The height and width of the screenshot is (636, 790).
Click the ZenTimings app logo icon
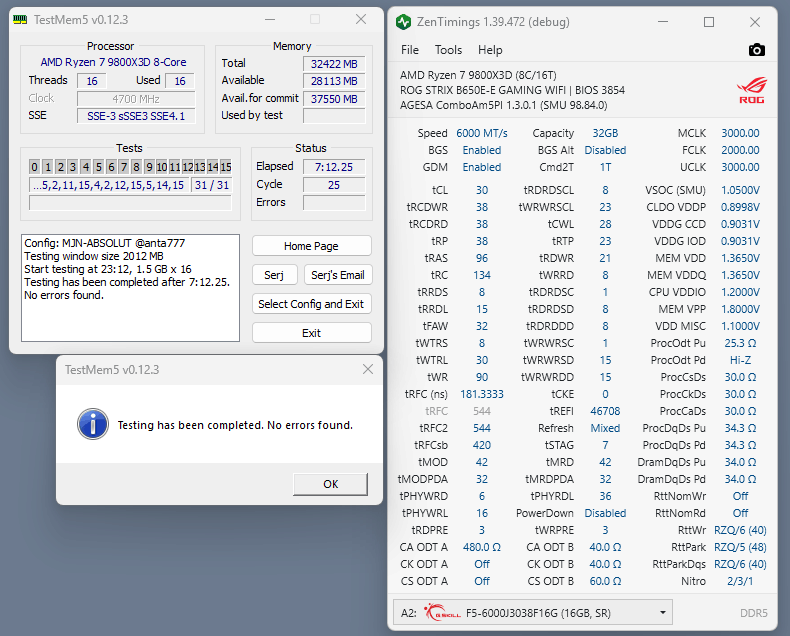click(404, 22)
